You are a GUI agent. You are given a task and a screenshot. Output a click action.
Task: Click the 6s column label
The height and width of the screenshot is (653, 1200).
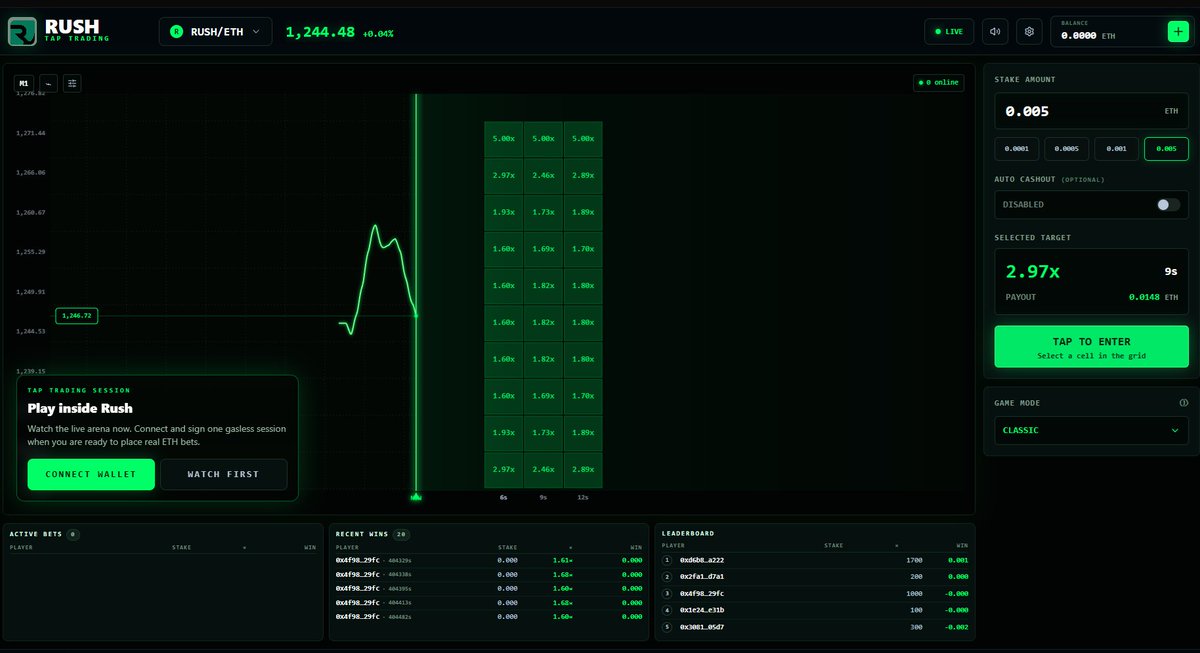tap(504, 497)
